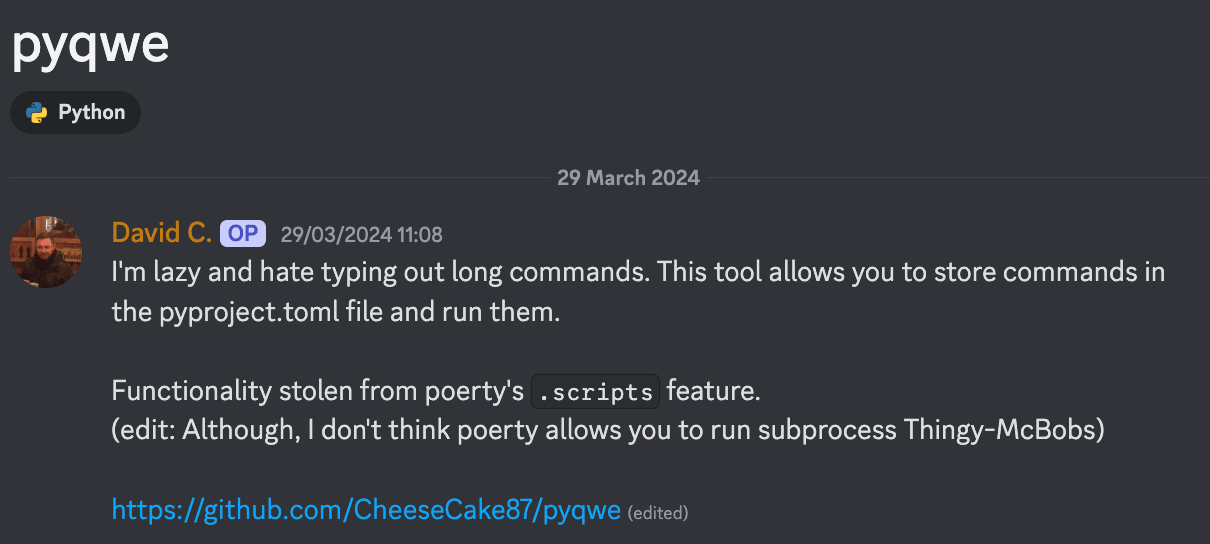The height and width of the screenshot is (544, 1210).
Task: Click the David C. username
Action: point(161,233)
